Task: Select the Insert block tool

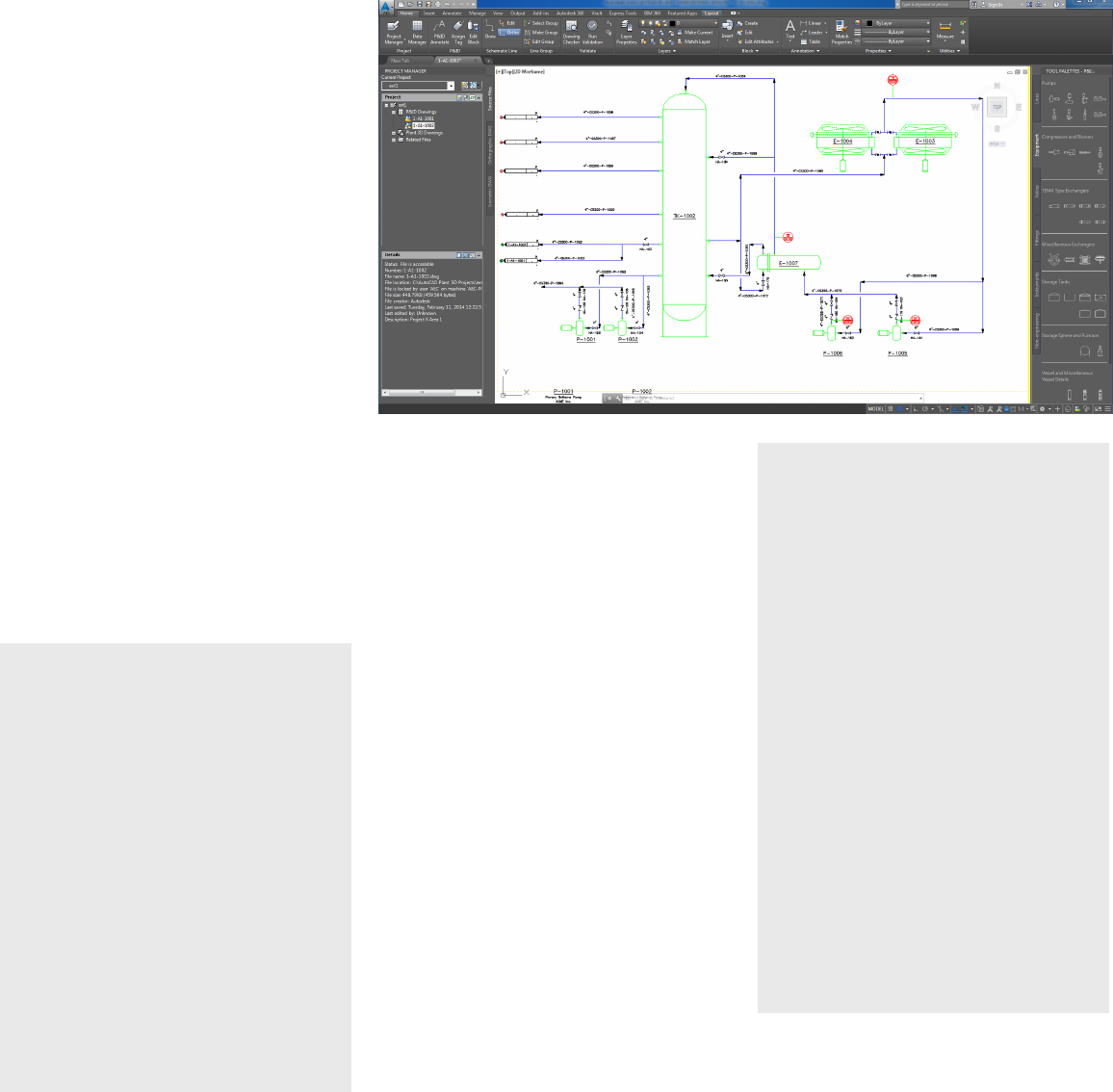Action: (728, 29)
